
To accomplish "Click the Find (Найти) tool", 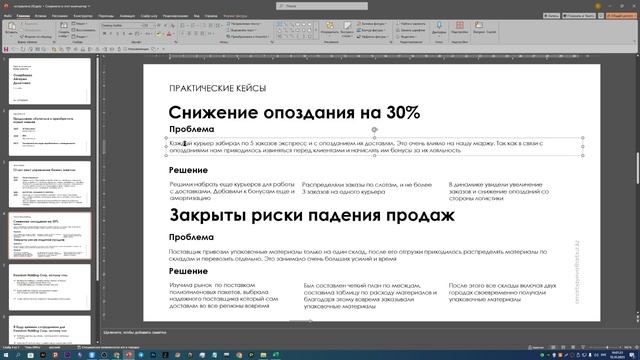I will pyautogui.click(x=411, y=24).
